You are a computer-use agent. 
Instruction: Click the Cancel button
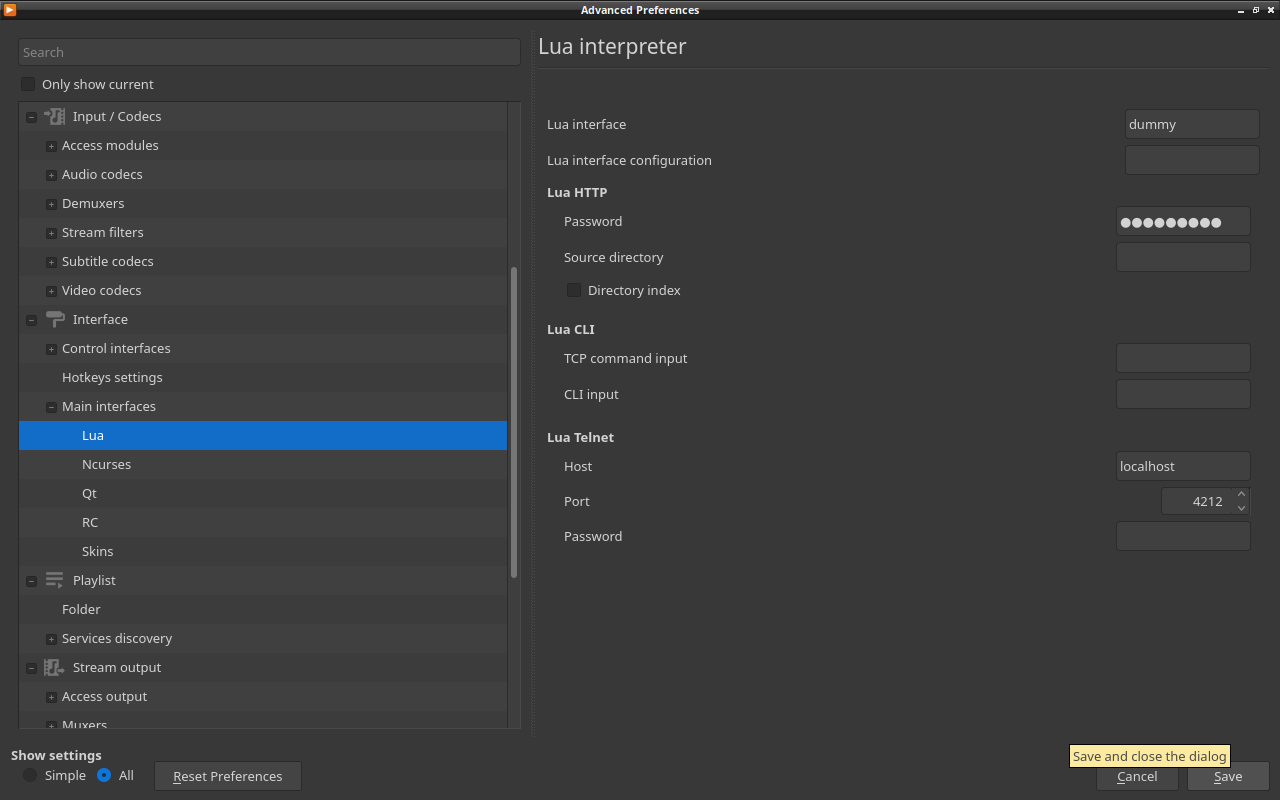(x=1137, y=776)
